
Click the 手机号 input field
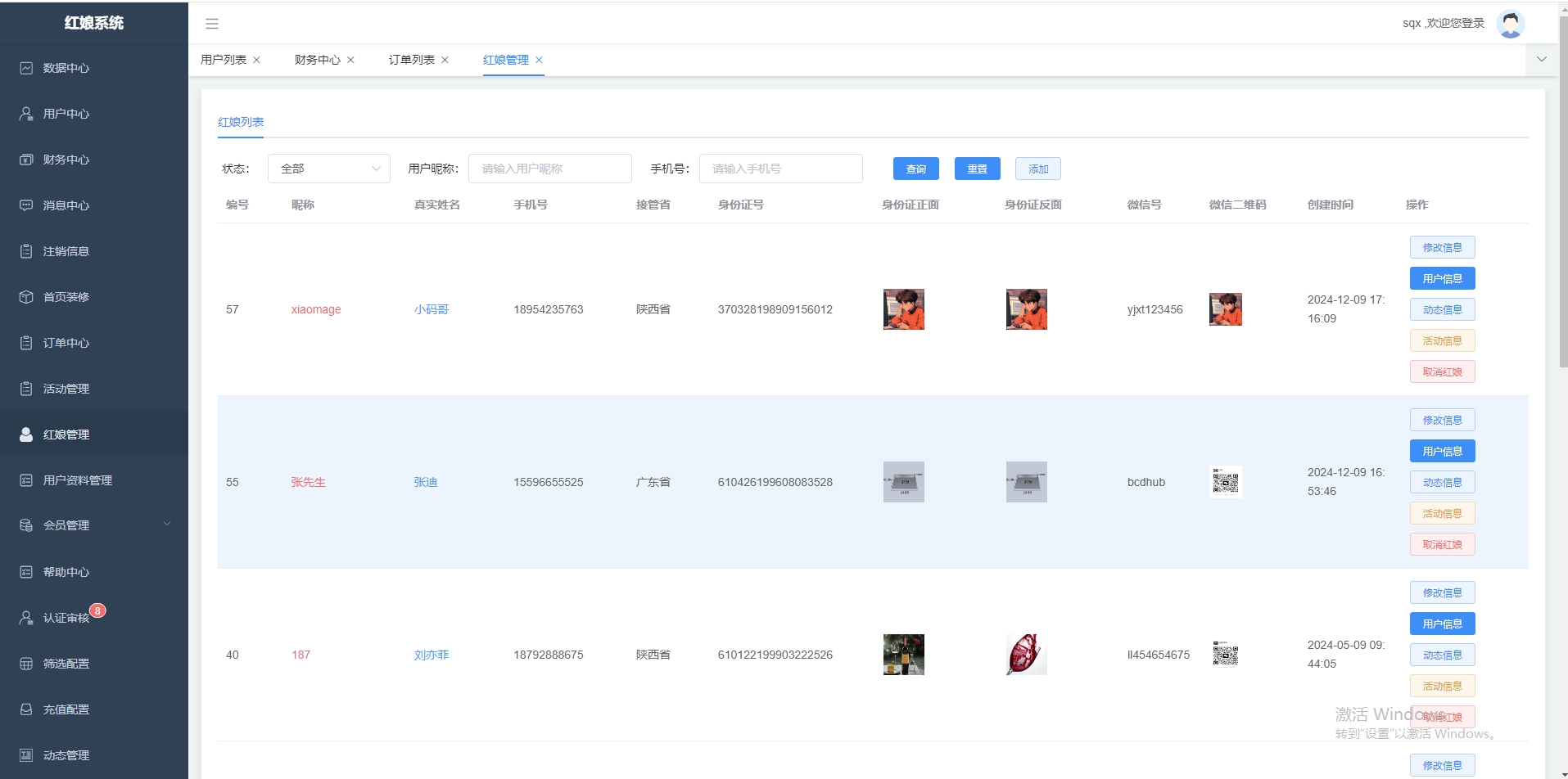pyautogui.click(x=781, y=169)
